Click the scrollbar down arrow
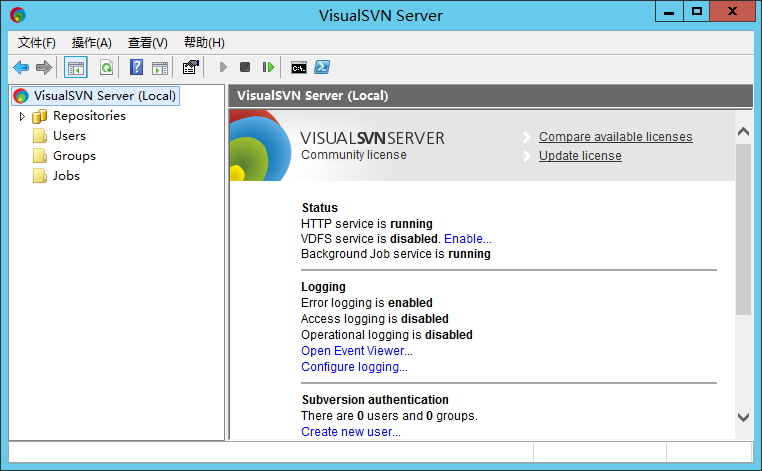This screenshot has height=471, width=762. (x=743, y=417)
